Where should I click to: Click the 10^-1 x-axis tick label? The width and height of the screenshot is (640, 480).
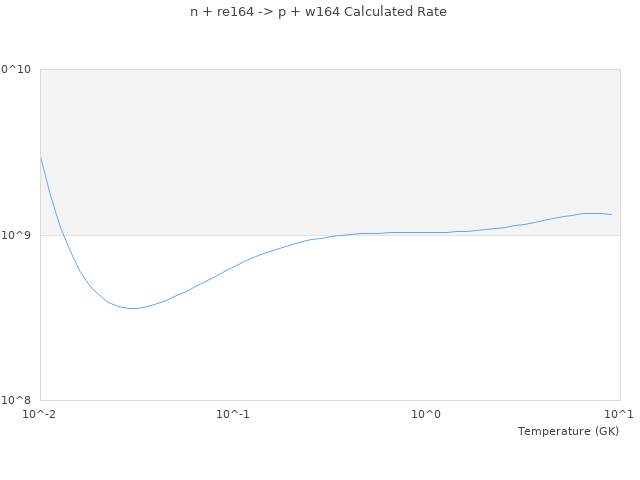coord(233,414)
